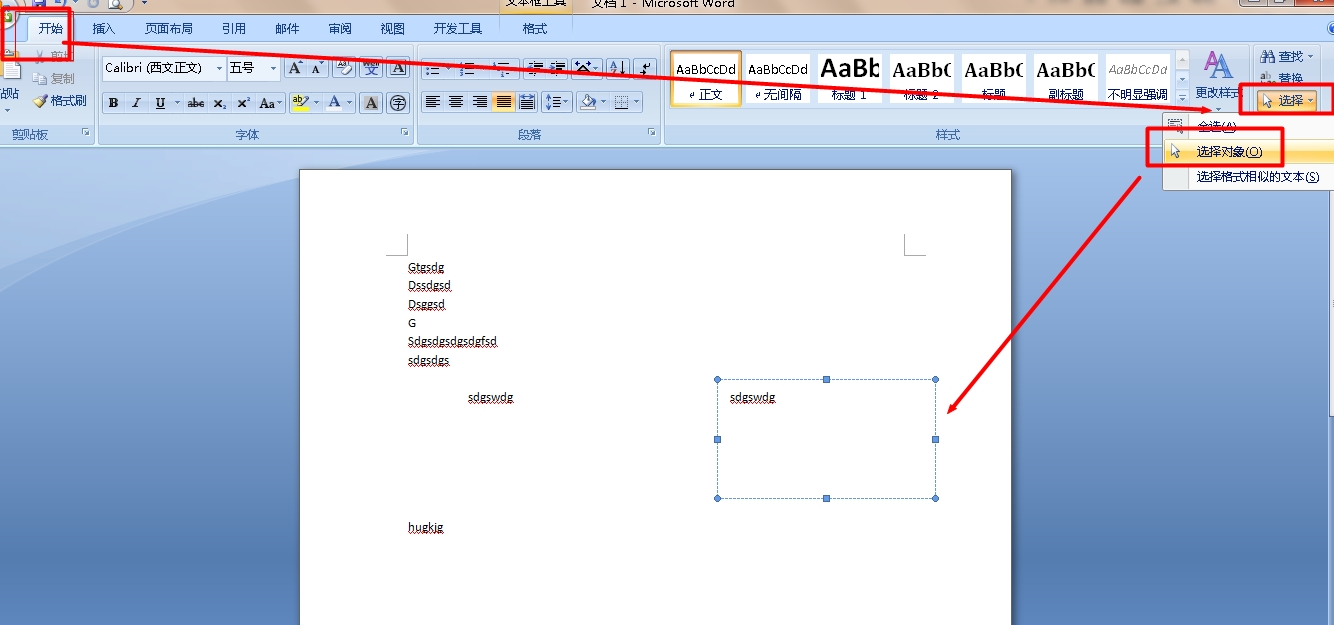Align text left
This screenshot has height=625, width=1334.
(x=432, y=102)
